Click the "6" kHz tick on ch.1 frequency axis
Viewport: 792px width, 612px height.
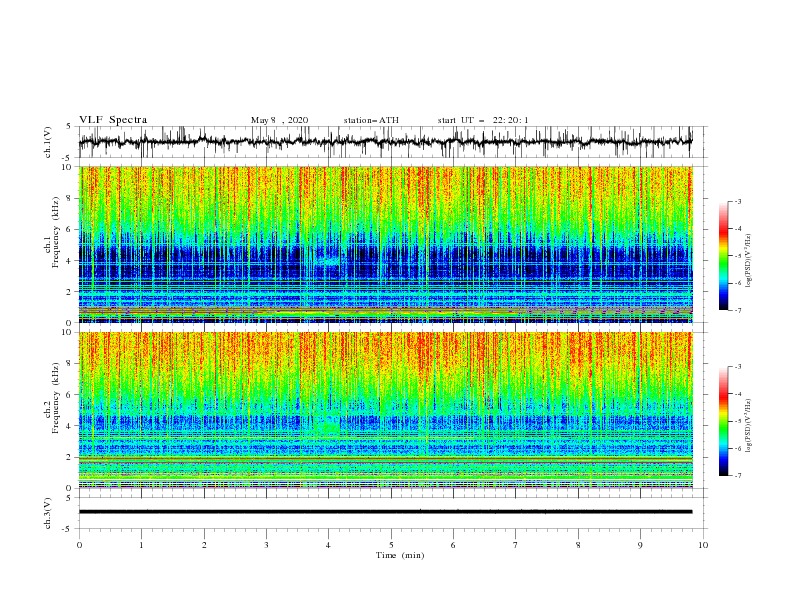69,229
